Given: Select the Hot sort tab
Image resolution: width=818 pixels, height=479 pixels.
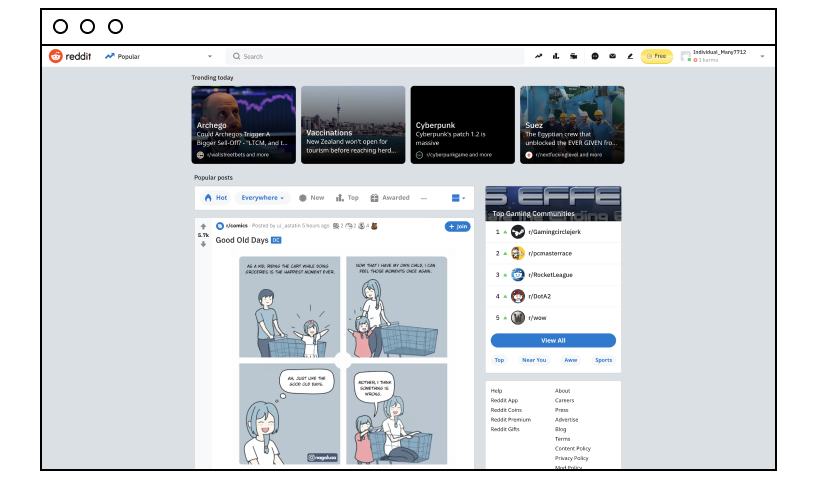Looking at the screenshot, I should [216, 198].
